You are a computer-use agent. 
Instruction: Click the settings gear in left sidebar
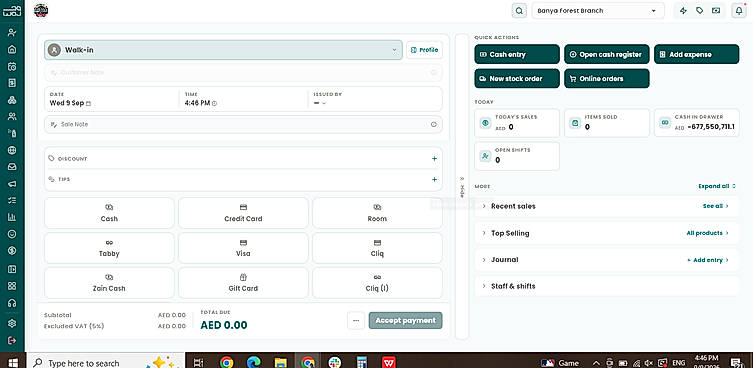12,323
